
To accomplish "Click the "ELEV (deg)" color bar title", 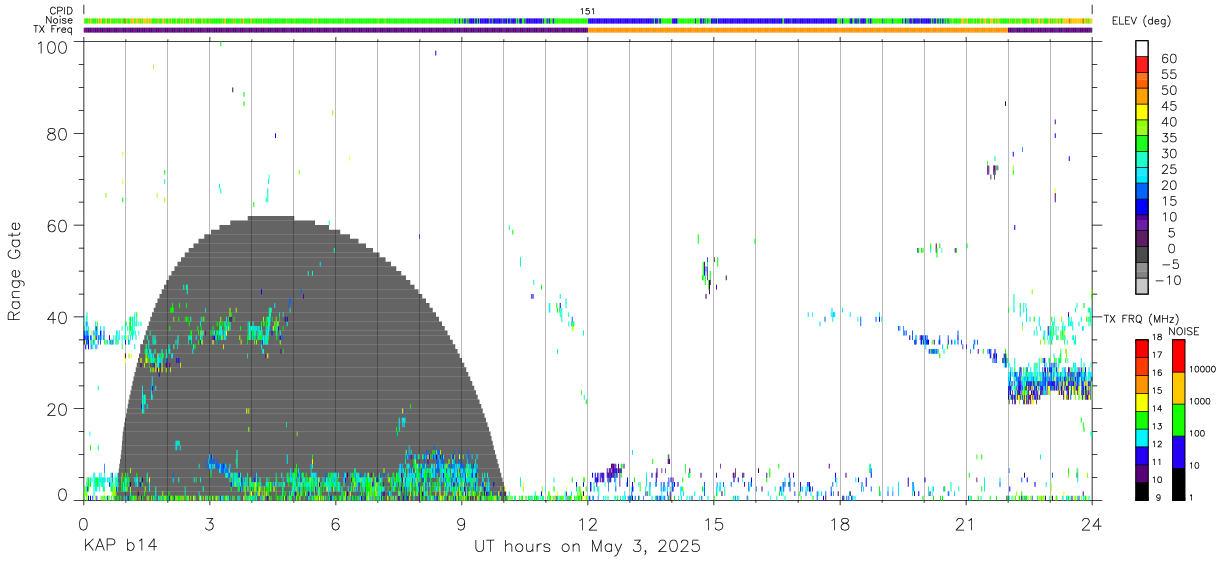I will [x=1140, y=21].
